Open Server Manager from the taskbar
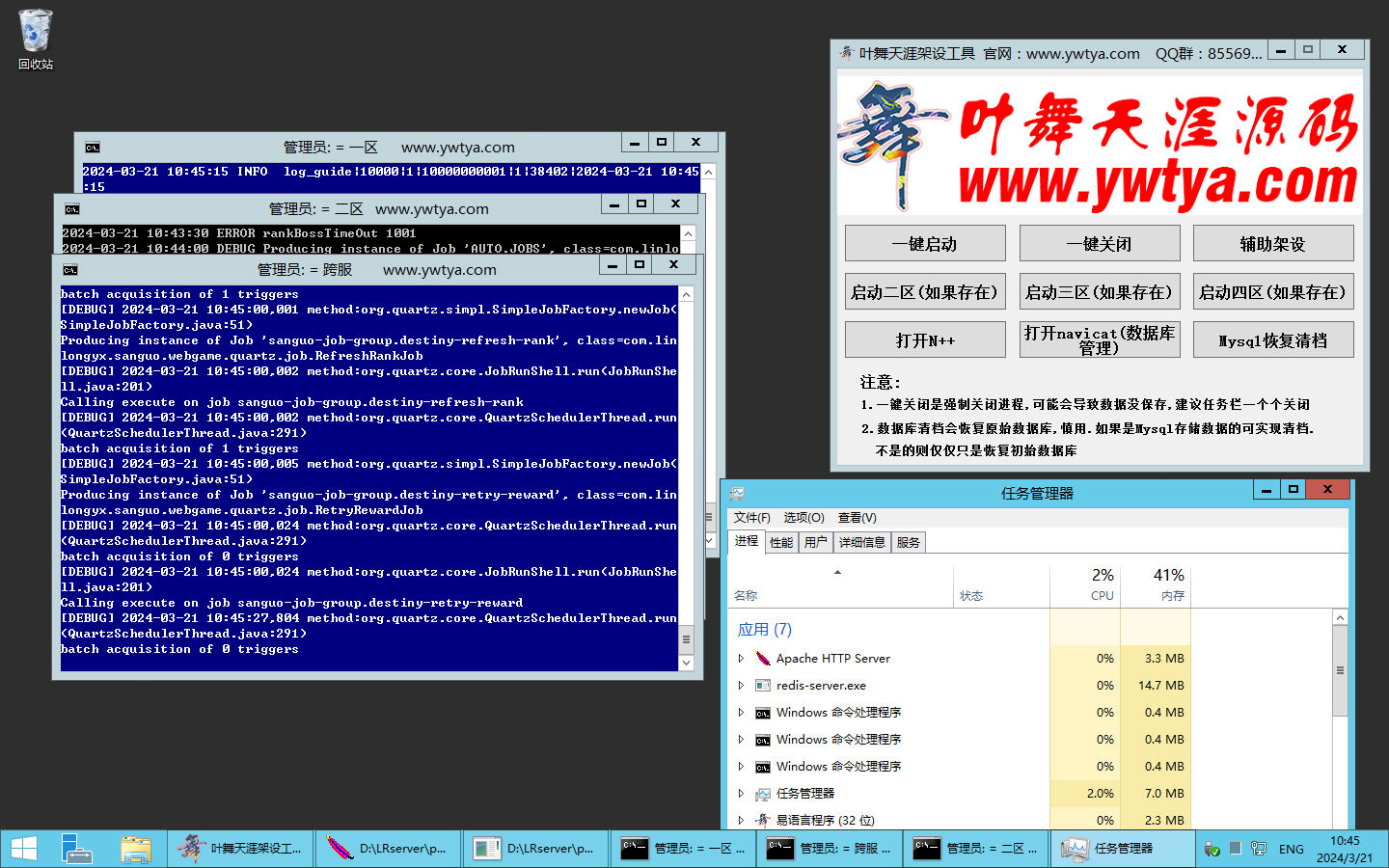Viewport: 1389px width, 868px height. click(x=76, y=849)
